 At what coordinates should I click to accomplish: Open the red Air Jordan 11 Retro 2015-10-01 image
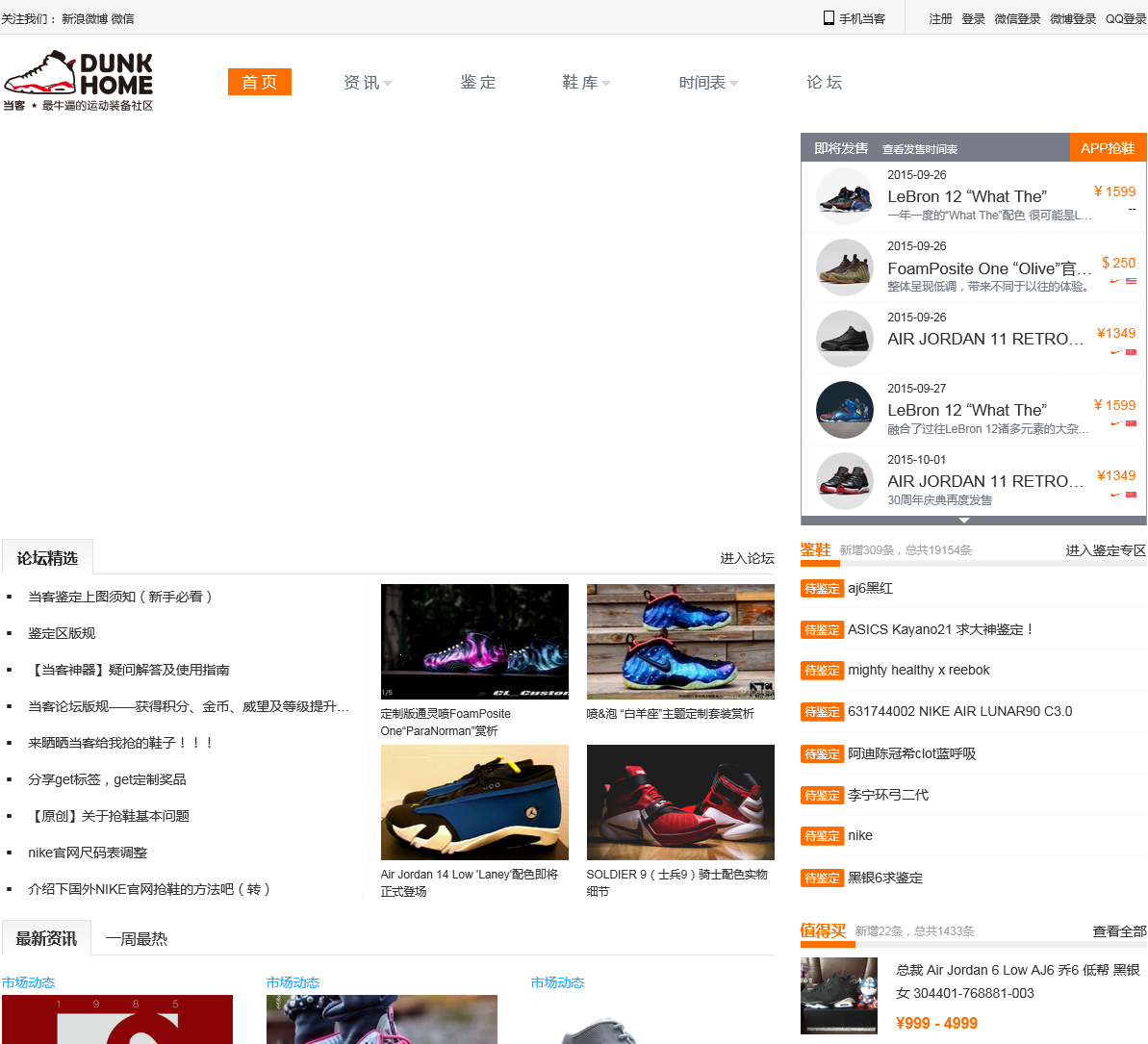pyautogui.click(x=845, y=480)
